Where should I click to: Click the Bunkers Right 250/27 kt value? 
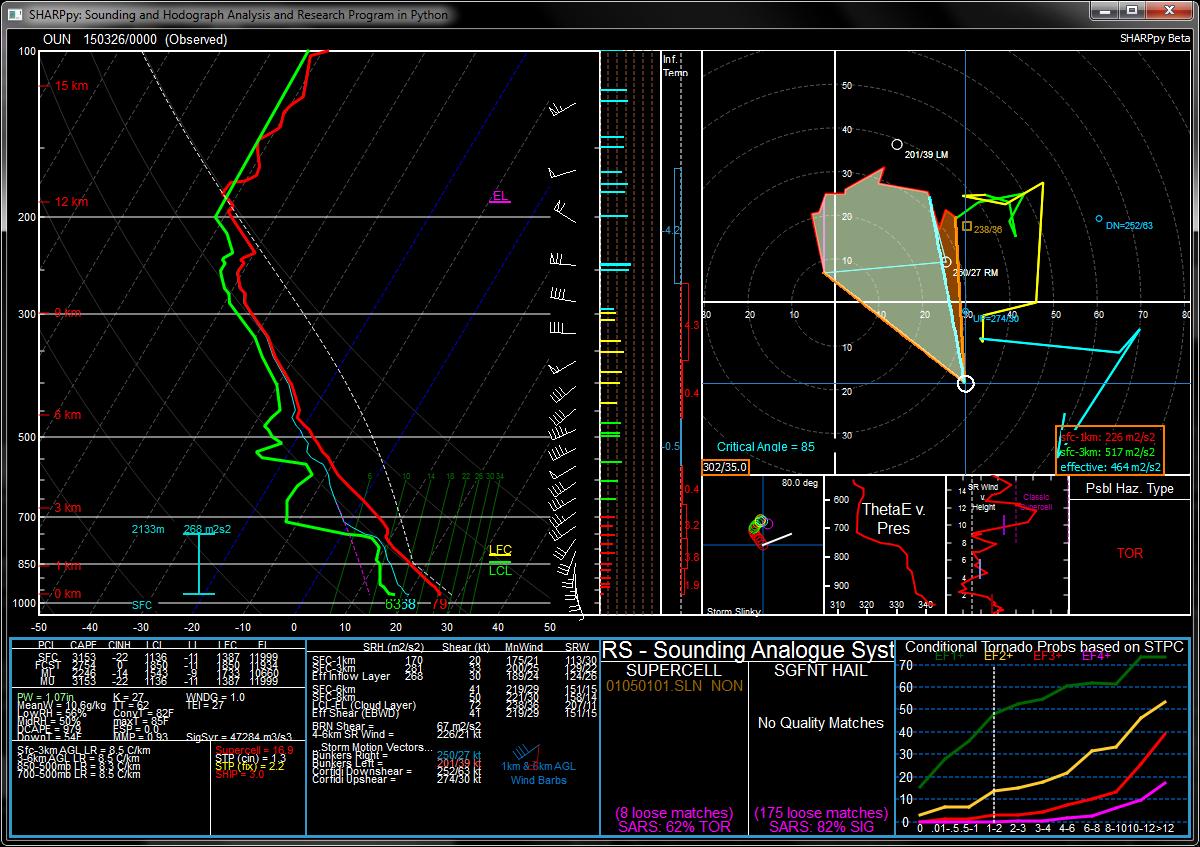(459, 755)
